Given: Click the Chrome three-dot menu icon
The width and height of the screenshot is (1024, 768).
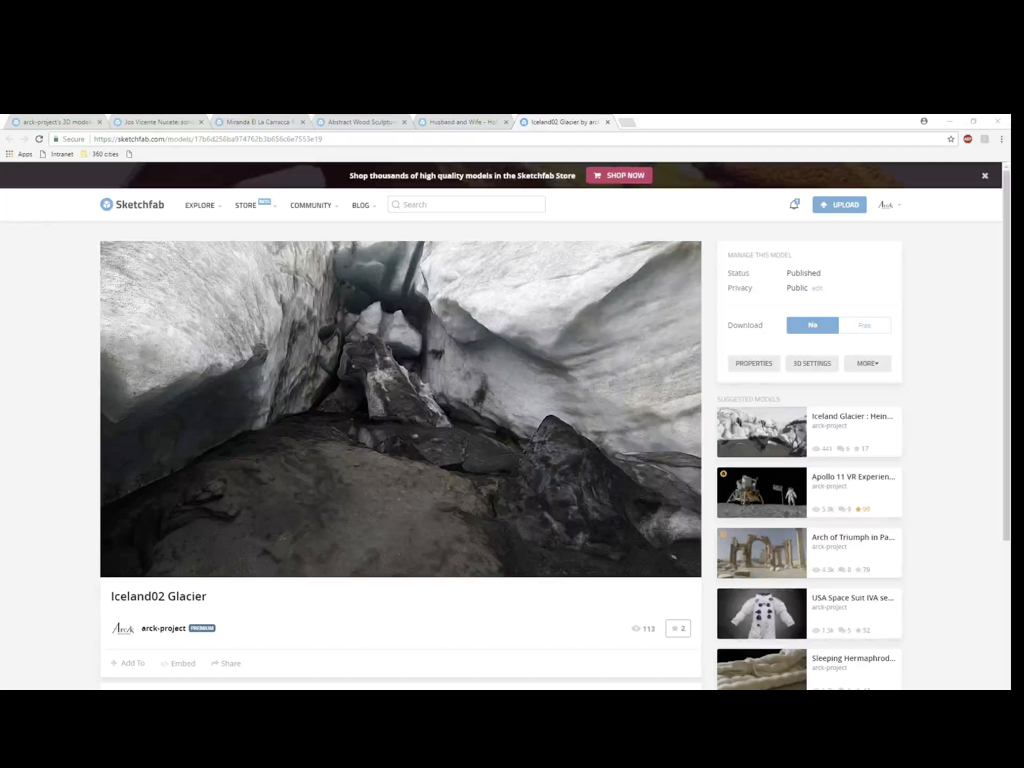Looking at the screenshot, I should coord(1001,139).
